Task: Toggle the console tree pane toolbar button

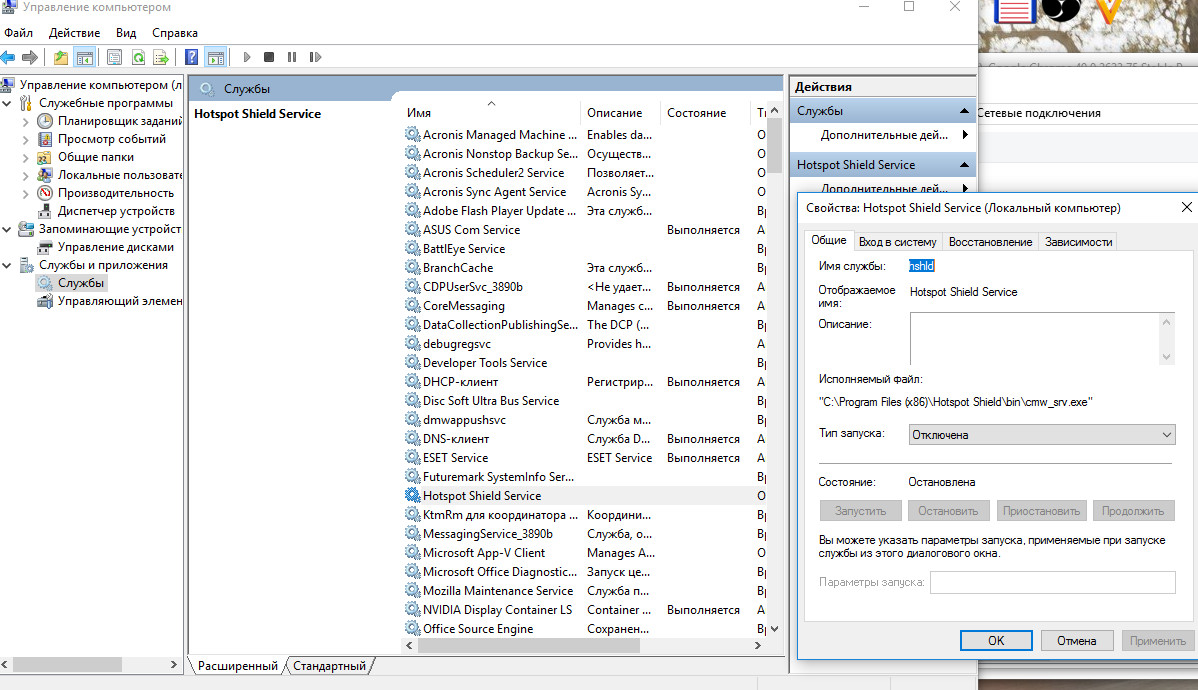Action: coord(85,57)
